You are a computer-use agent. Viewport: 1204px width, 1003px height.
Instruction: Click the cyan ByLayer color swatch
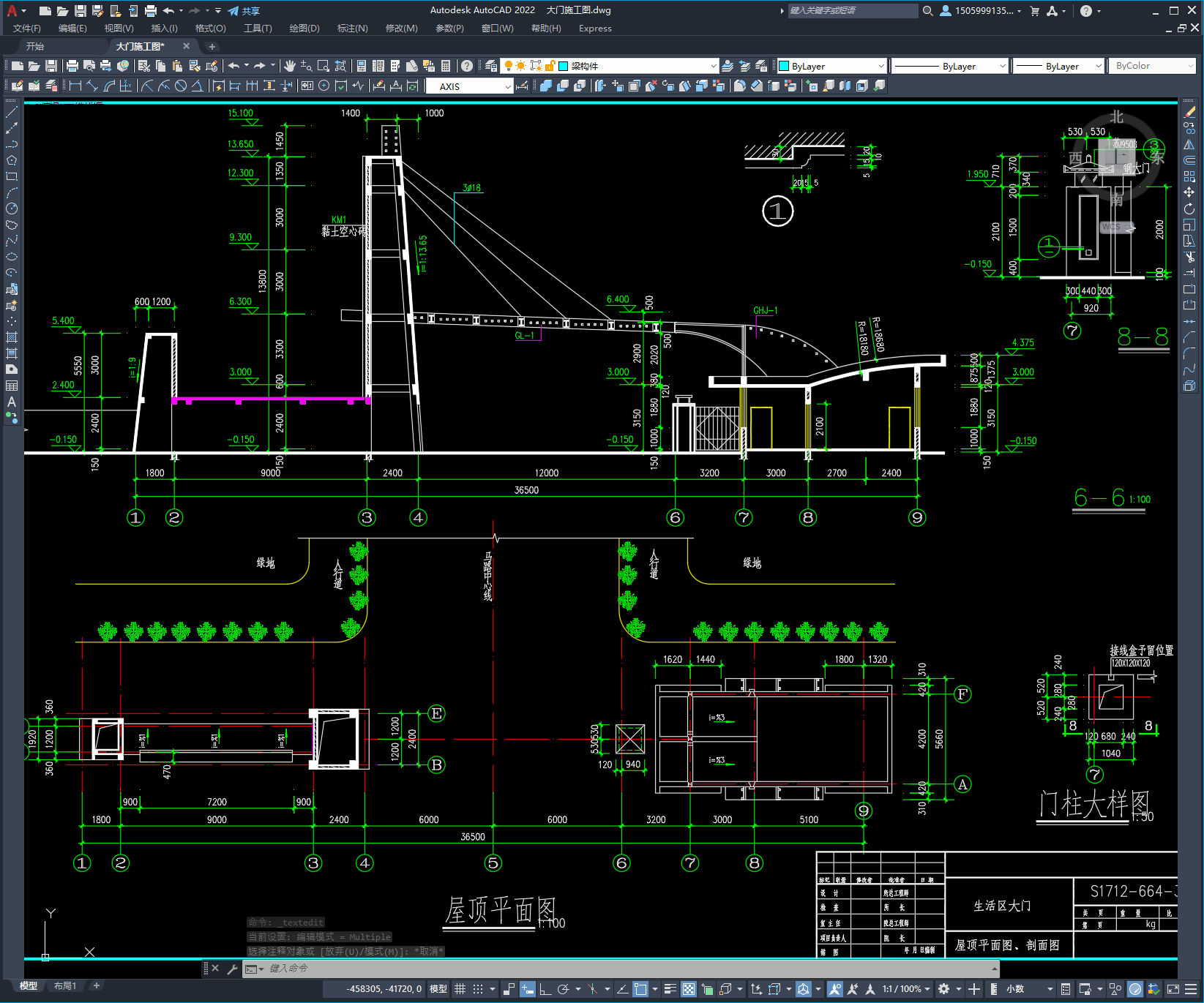(784, 66)
